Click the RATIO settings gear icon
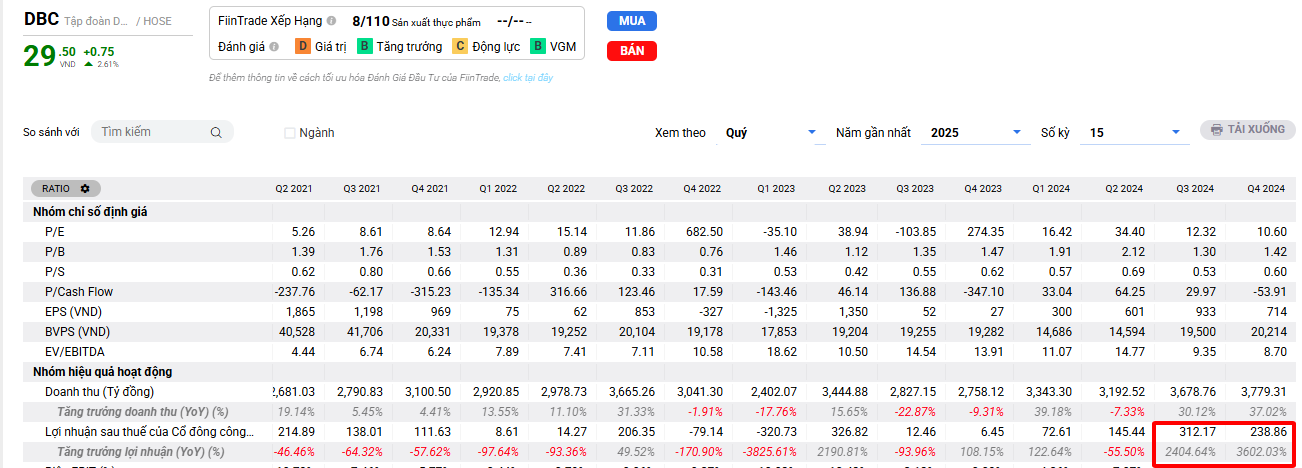 [x=85, y=189]
